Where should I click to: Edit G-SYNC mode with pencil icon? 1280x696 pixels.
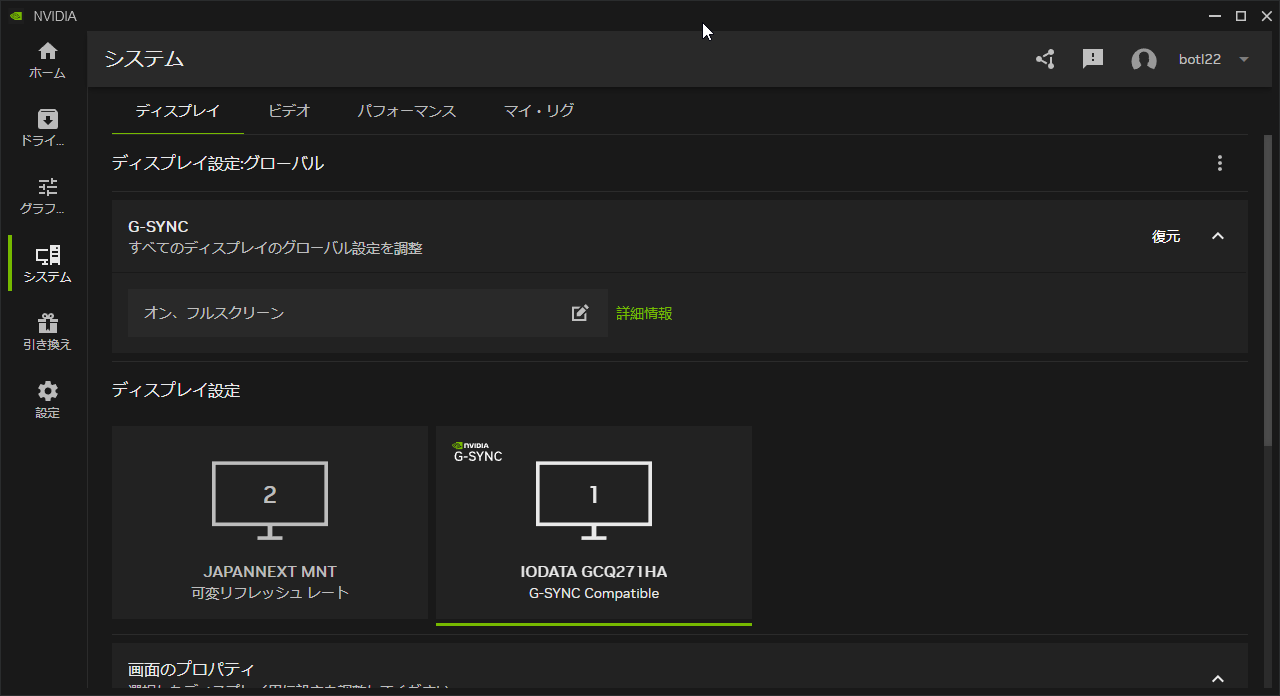click(x=580, y=313)
